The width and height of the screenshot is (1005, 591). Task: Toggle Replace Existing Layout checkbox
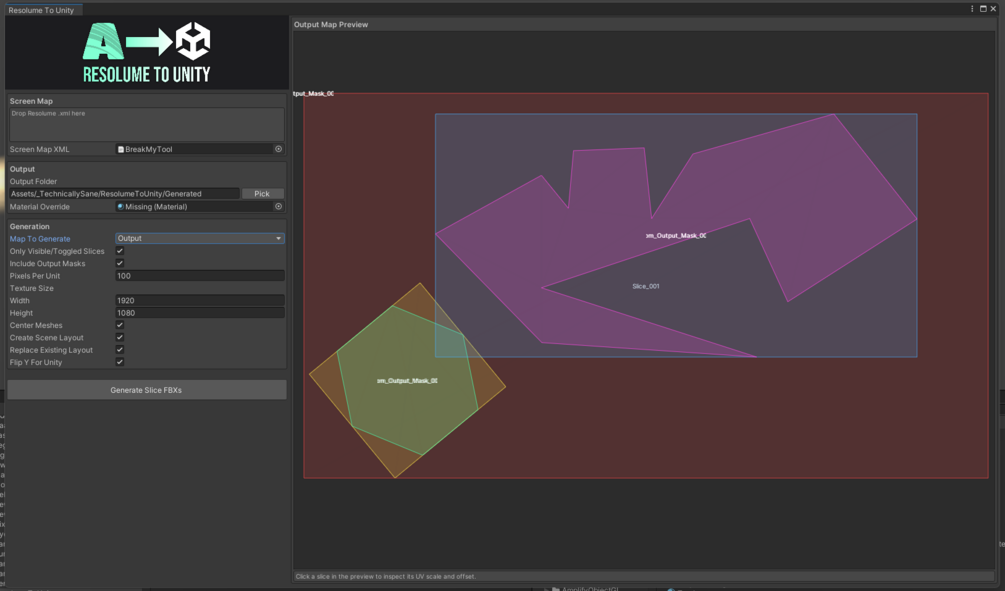pos(120,349)
